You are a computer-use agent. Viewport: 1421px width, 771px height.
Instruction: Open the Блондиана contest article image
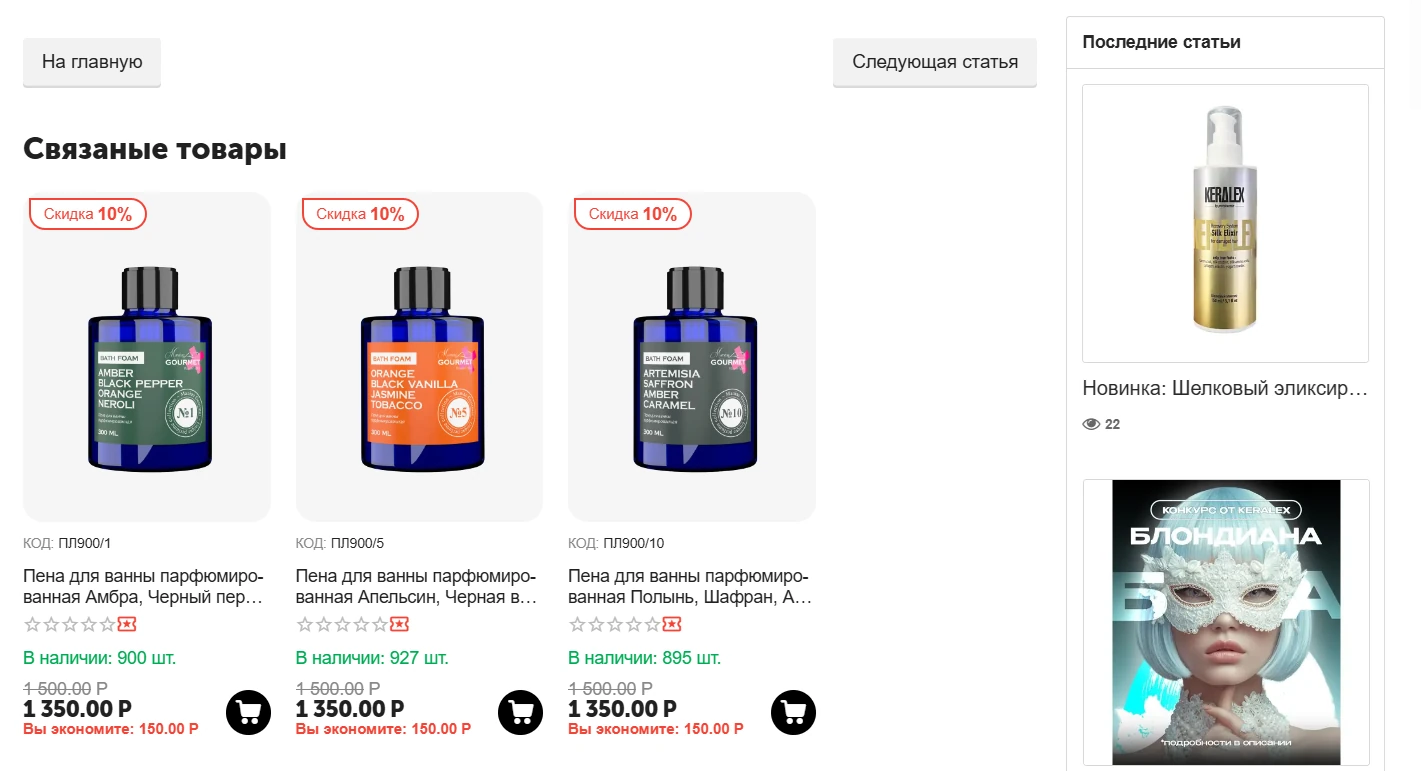1226,622
